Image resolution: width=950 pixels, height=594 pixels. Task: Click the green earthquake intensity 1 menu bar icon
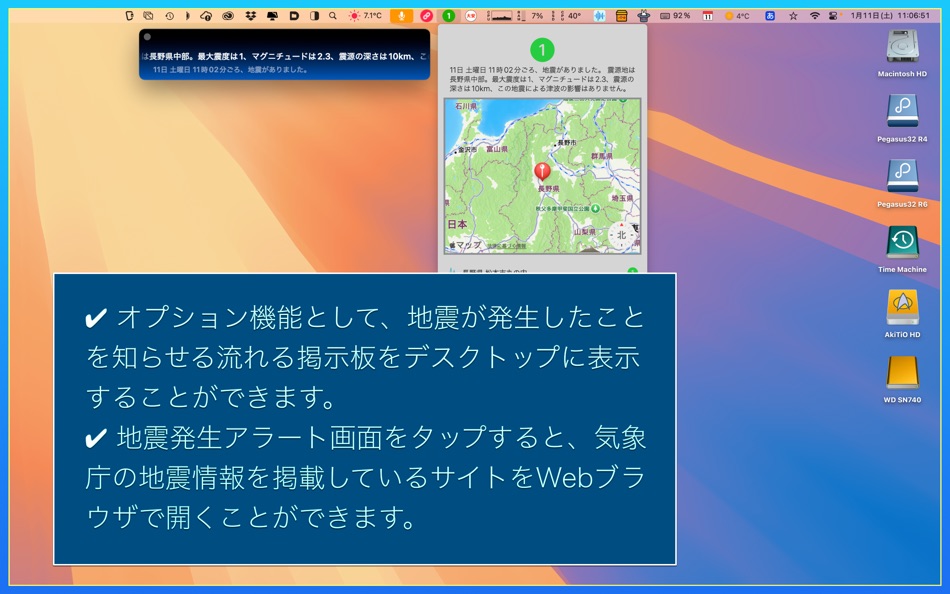tap(448, 16)
